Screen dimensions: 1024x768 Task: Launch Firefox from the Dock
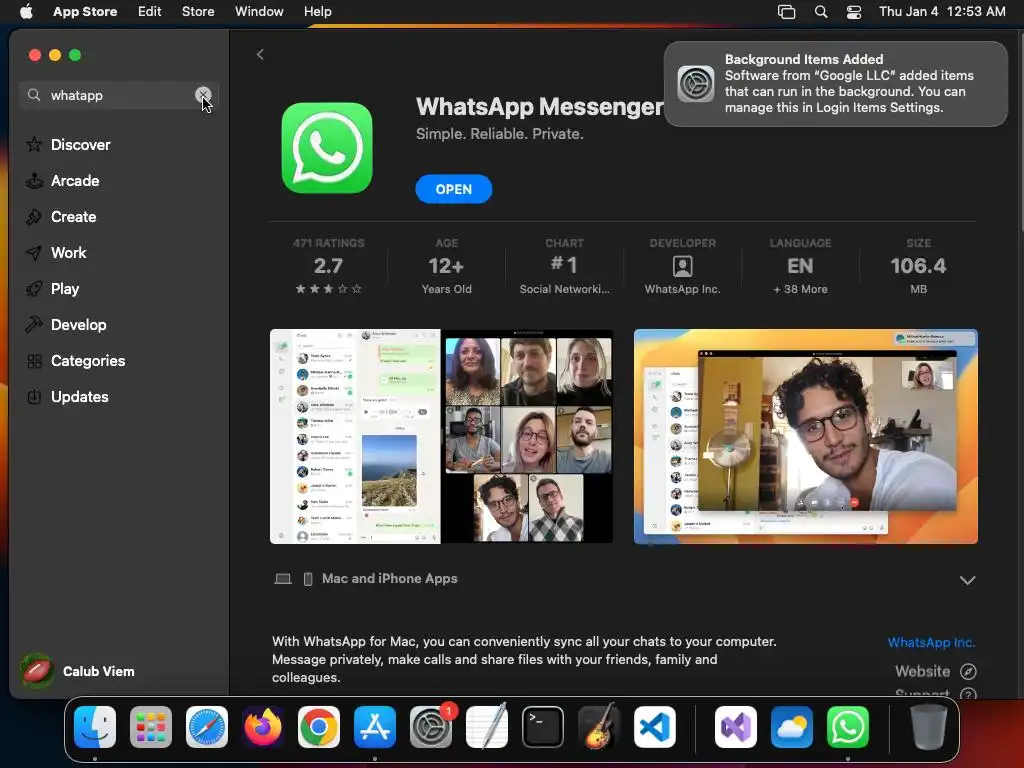[x=263, y=727]
